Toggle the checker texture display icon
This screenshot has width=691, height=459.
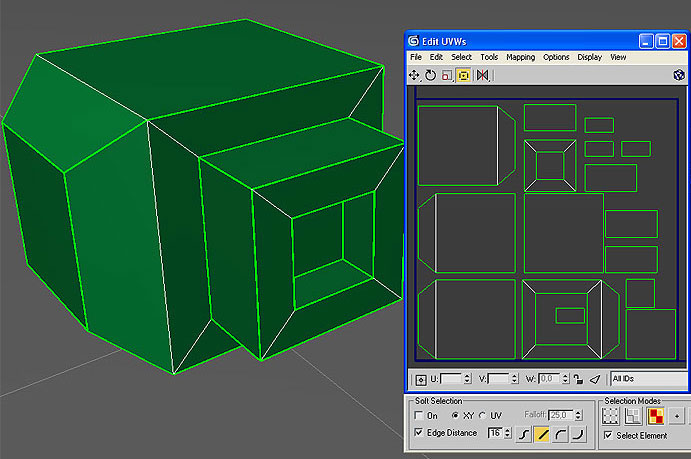tap(680, 75)
